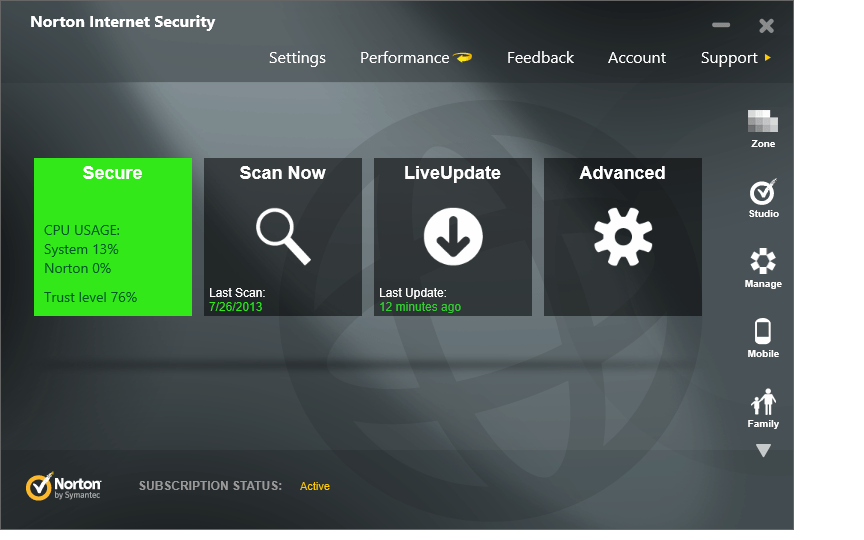Select the Mobile phone icon
Image resolution: width=864 pixels, height=540 pixels.
(x=763, y=331)
